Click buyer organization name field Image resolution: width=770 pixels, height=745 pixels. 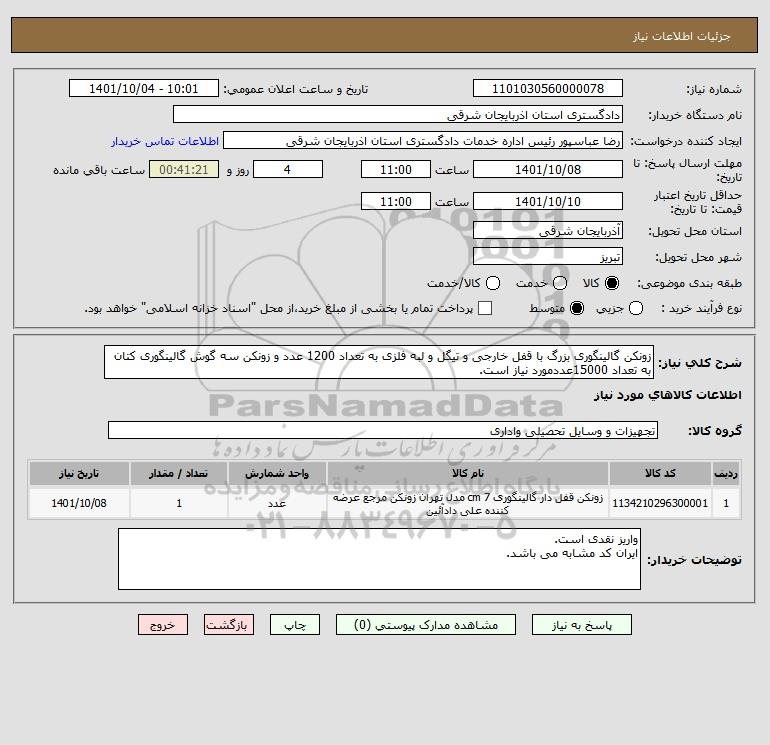[x=398, y=114]
